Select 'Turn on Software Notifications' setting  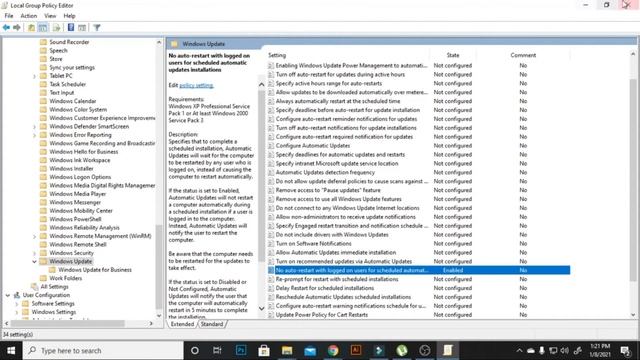pos(313,244)
